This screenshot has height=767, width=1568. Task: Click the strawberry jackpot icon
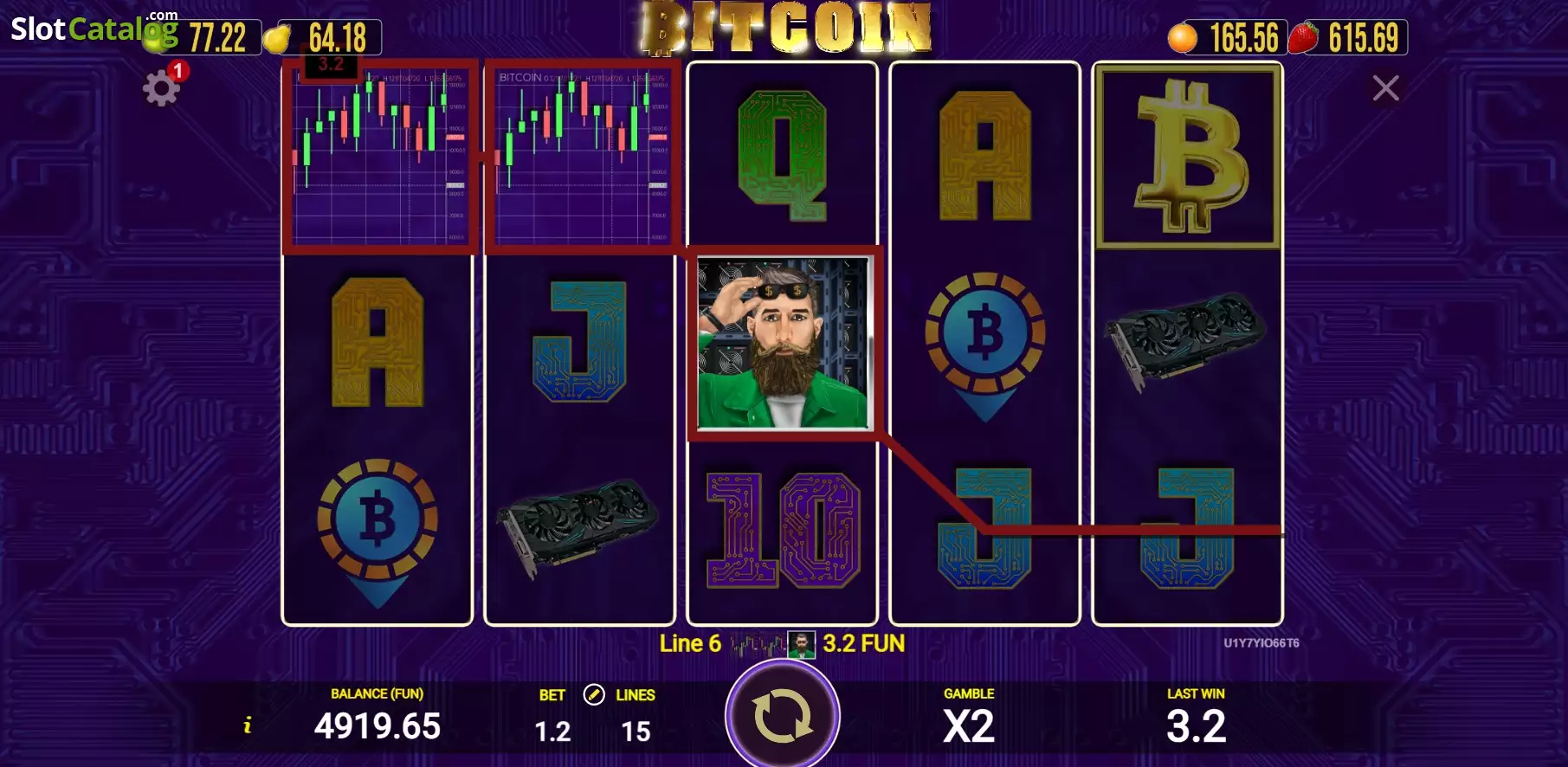tap(1303, 38)
